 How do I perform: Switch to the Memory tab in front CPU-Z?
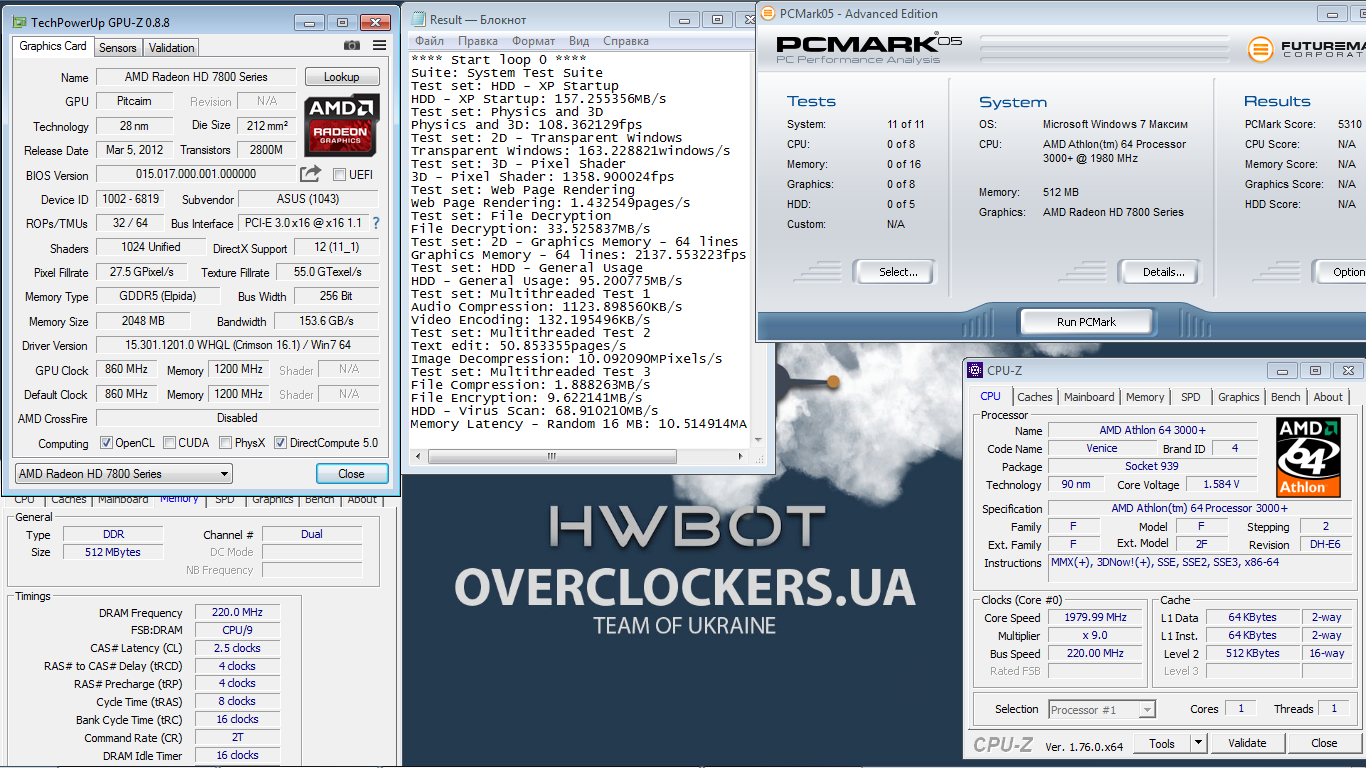pos(1145,397)
